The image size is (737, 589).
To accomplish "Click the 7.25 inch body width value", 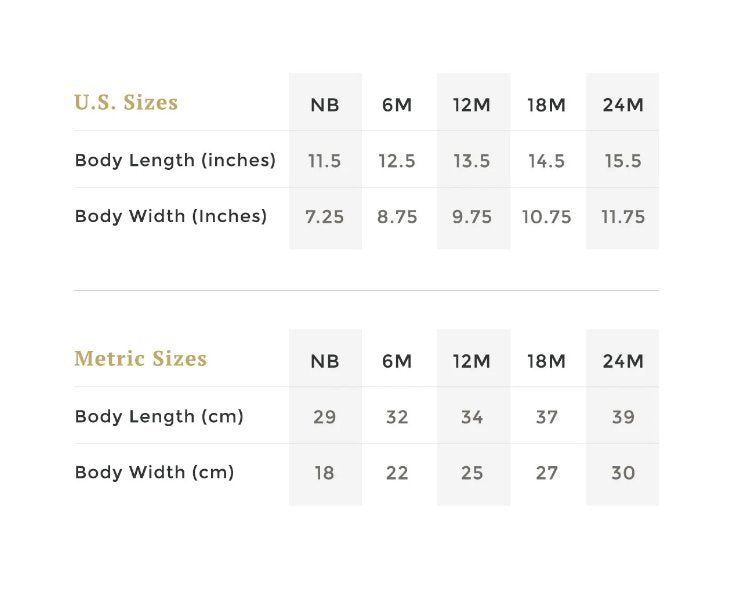I will pyautogui.click(x=325, y=217).
